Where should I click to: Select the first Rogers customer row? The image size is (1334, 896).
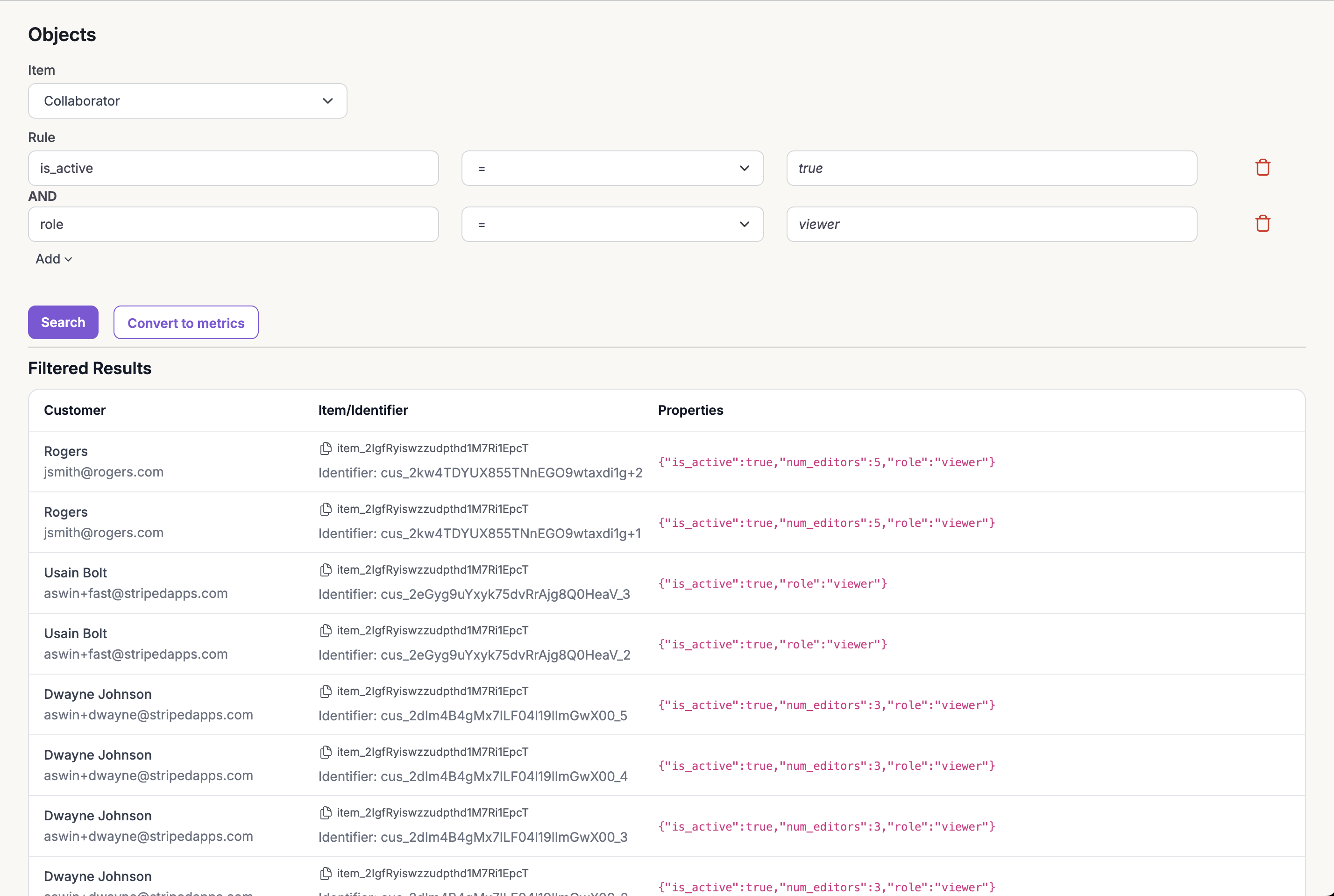(171, 462)
